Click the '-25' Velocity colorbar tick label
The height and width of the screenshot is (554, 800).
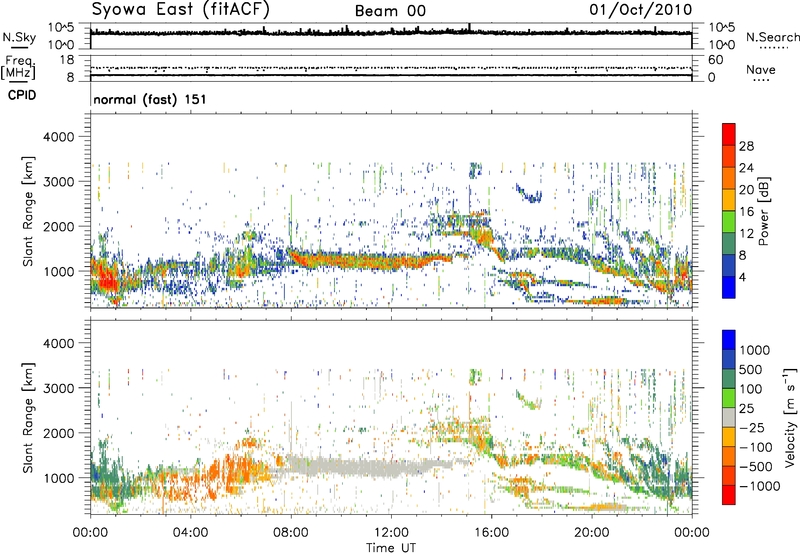[751, 427]
